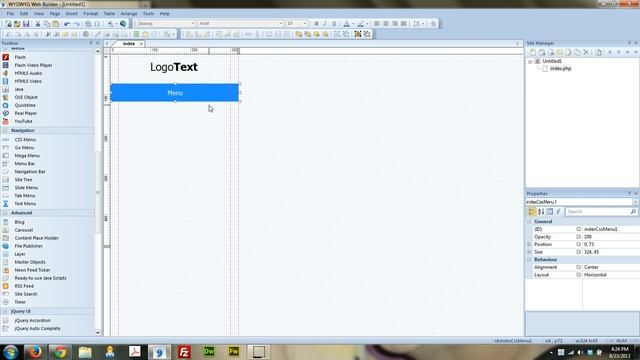Collapse the Advanced toolbox section
The width and height of the screenshot is (640, 360).
5,213
